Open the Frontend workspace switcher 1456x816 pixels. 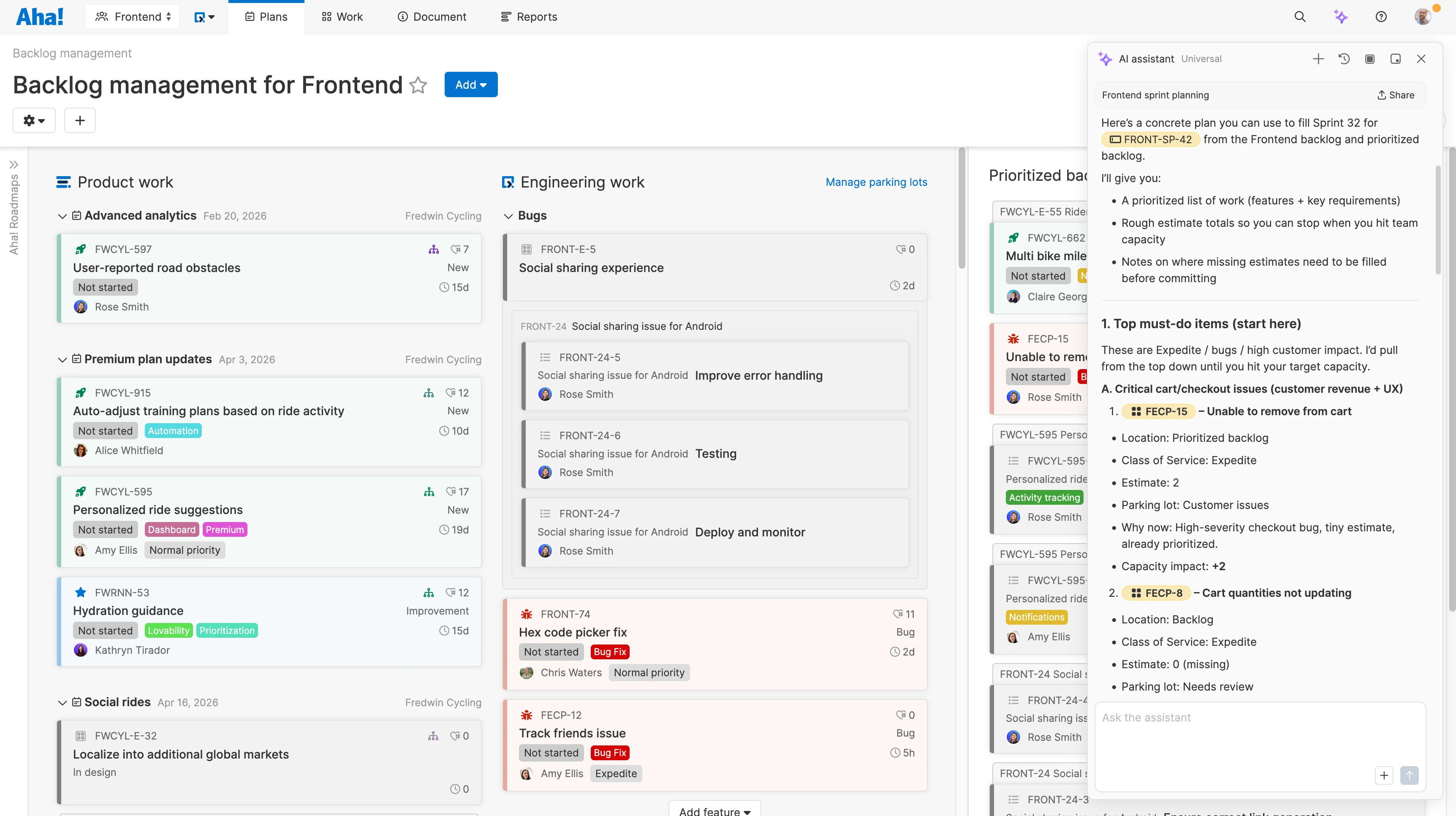(132, 16)
